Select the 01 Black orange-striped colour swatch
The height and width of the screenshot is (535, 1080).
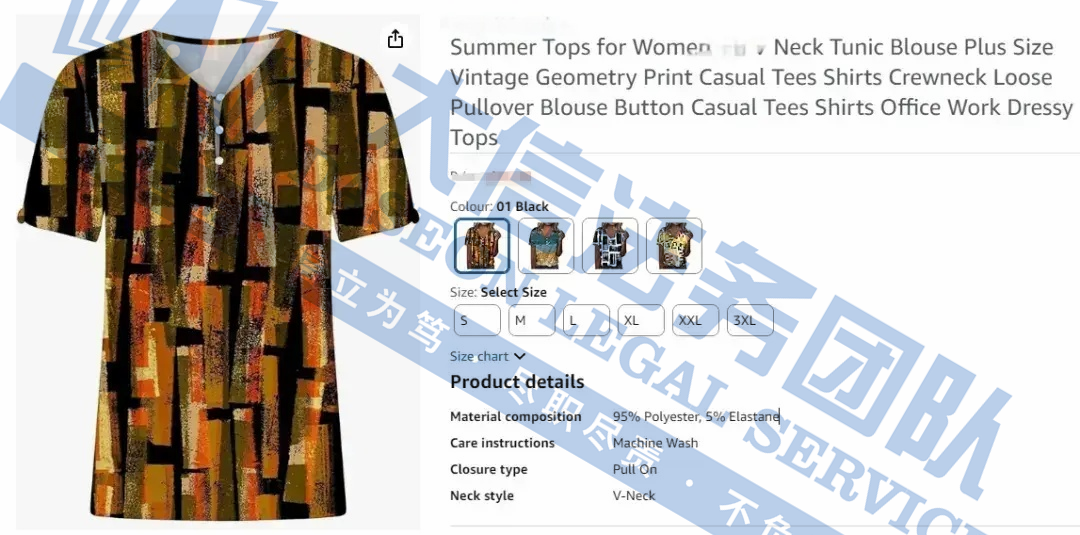point(482,246)
